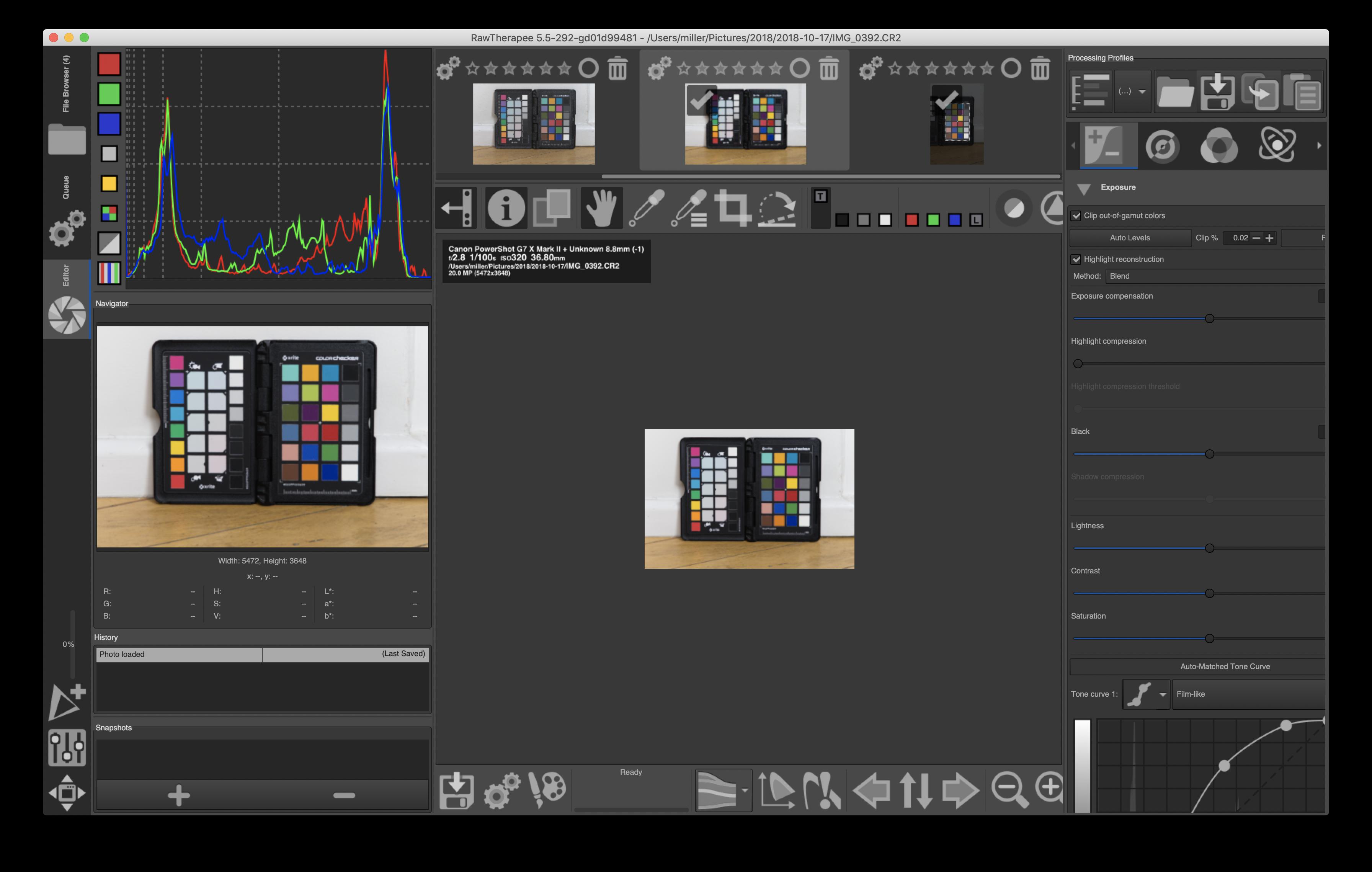Toggle red channel in histogram panel

tap(109, 64)
